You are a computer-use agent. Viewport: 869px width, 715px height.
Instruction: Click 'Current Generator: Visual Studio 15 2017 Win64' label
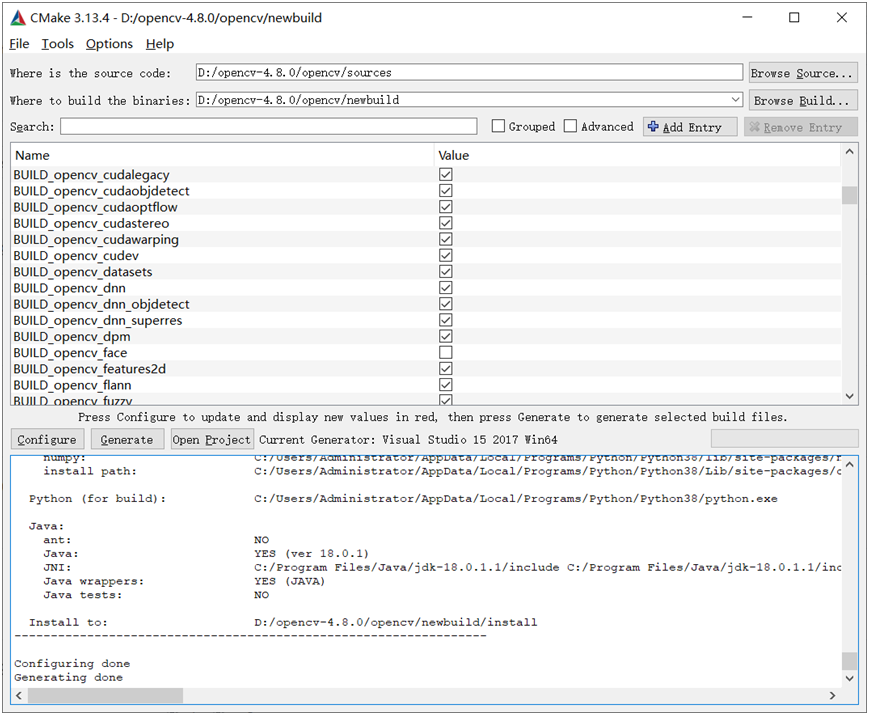(408, 440)
